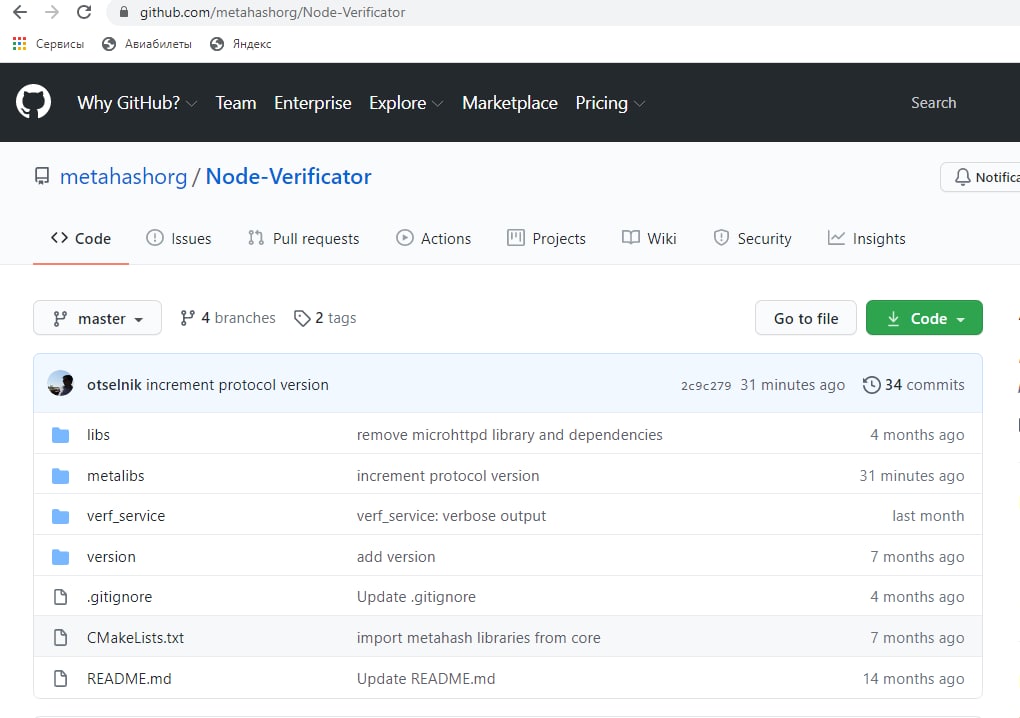Open commit hash 2c9c279

click(x=706, y=386)
